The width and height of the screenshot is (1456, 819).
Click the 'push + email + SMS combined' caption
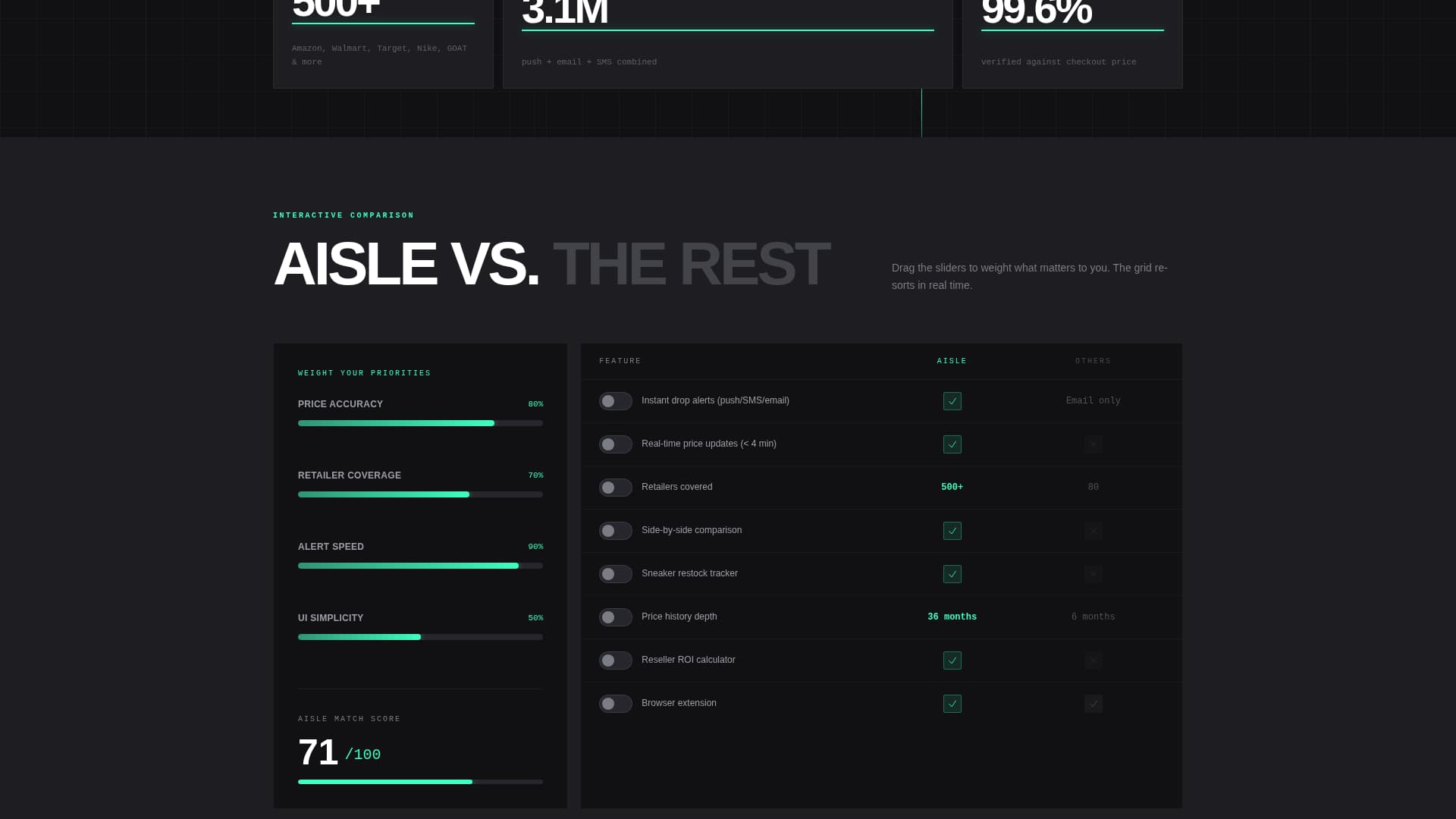pos(589,62)
